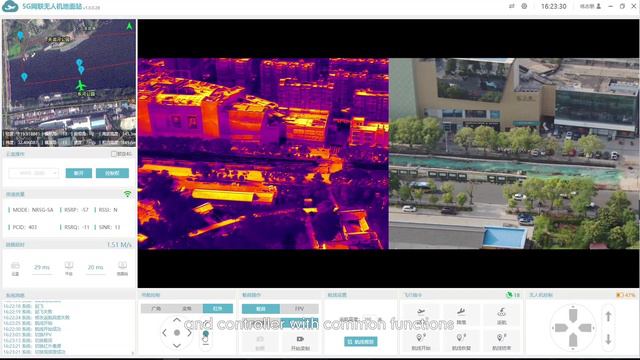Click the 16:23:30 clock in title bar

pos(554,6)
